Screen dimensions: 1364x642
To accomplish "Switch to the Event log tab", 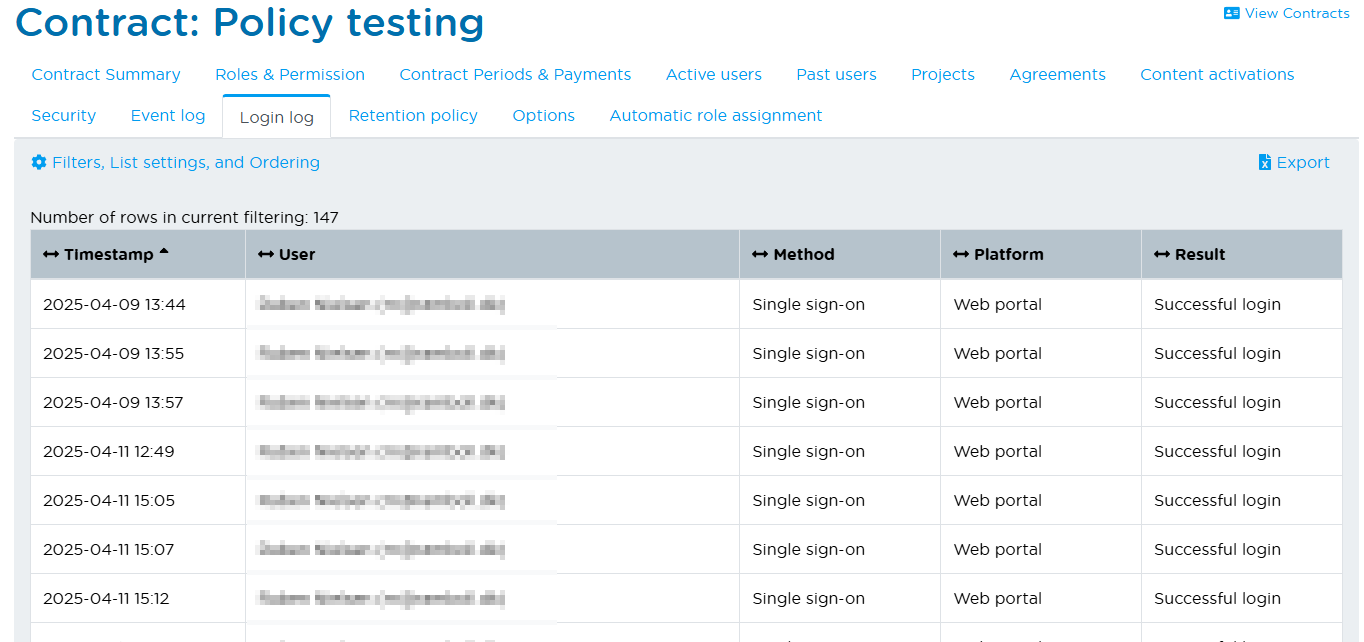I will tap(167, 115).
